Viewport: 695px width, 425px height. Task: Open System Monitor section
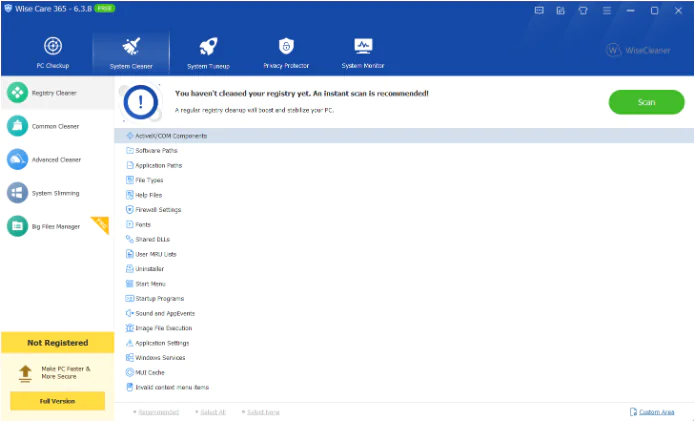tap(363, 52)
